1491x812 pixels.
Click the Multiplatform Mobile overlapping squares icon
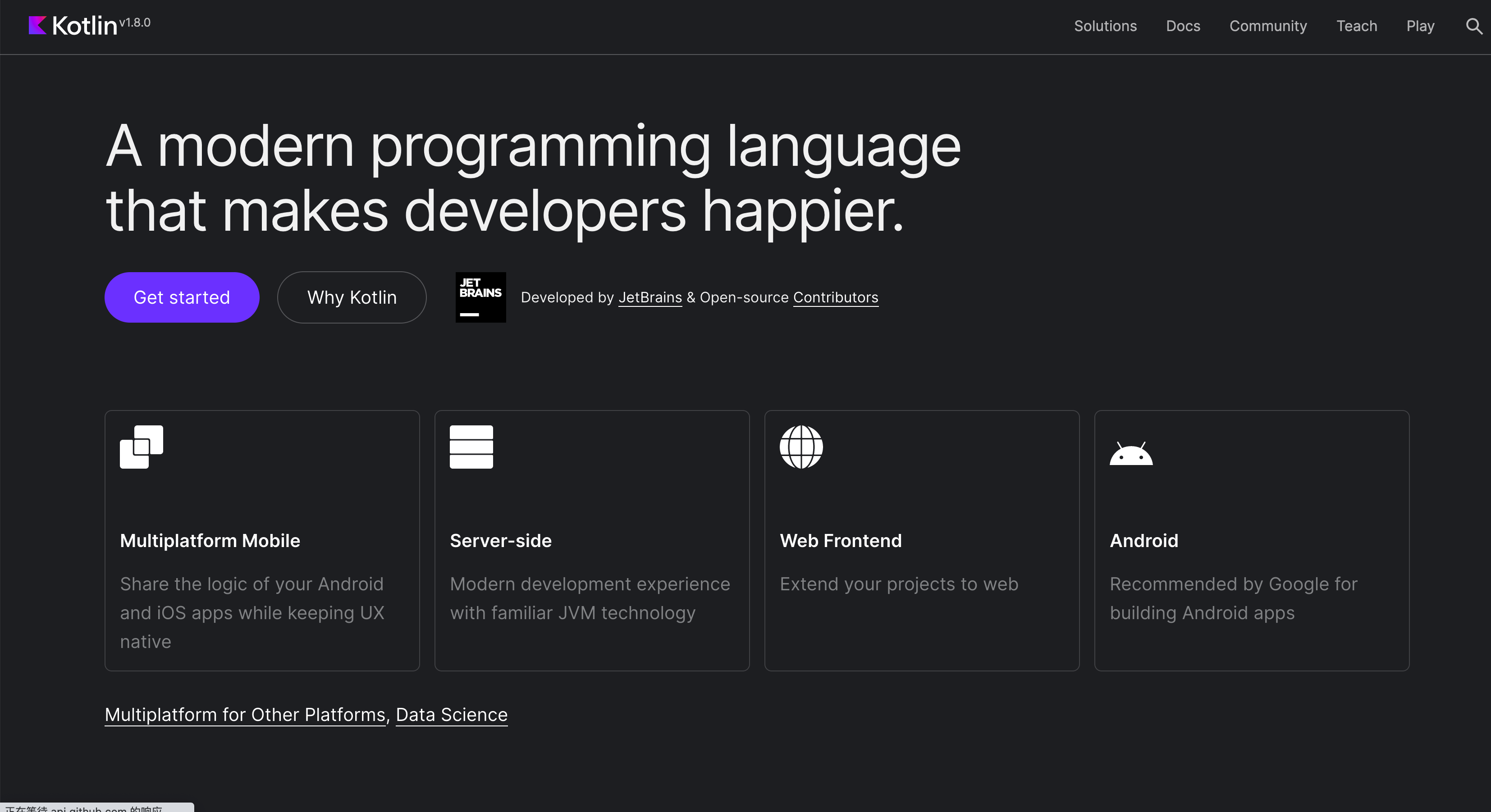pos(141,447)
